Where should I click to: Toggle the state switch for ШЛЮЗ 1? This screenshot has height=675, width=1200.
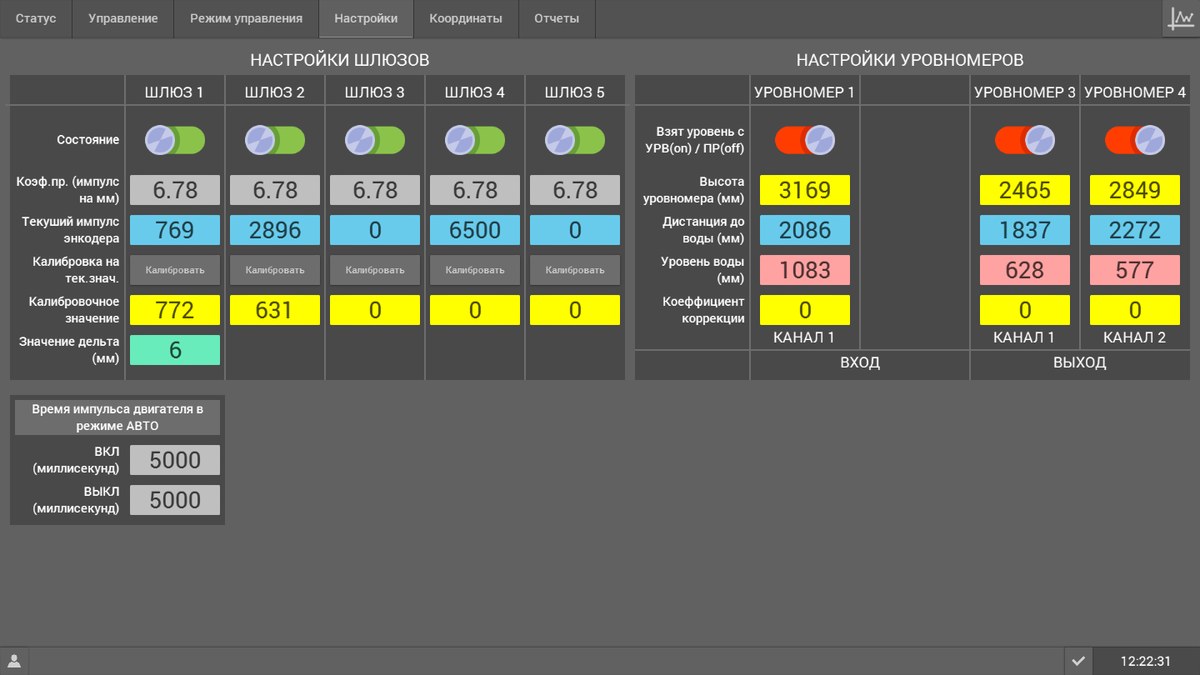point(175,140)
